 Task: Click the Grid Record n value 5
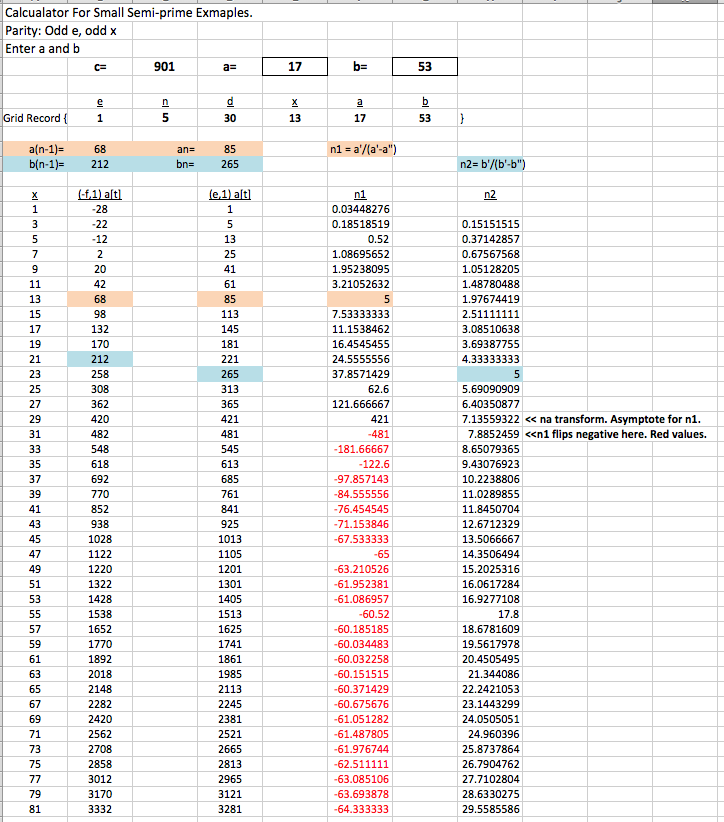click(x=165, y=118)
